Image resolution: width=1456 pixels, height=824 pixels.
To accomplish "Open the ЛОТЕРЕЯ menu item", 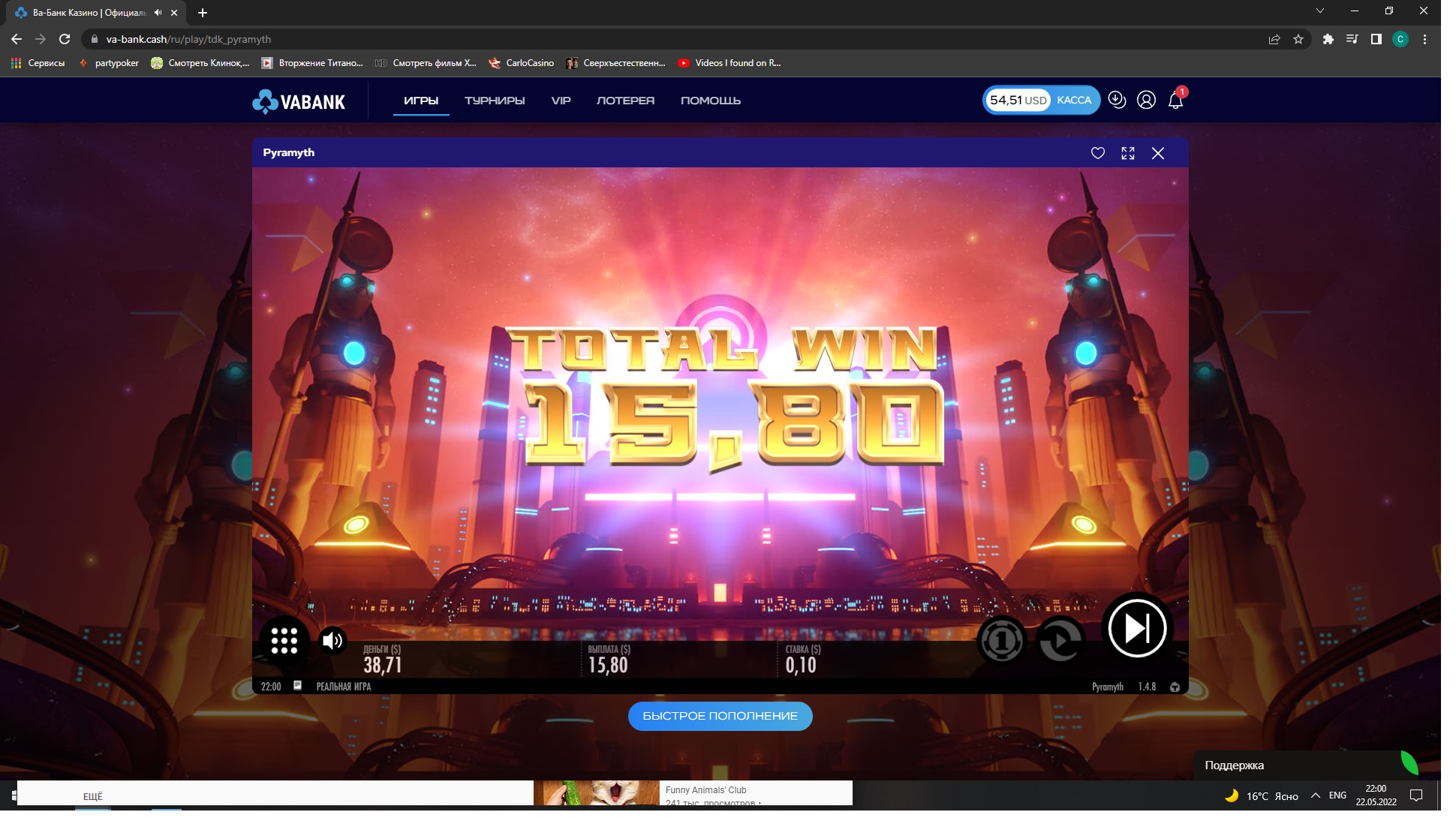I will click(x=625, y=101).
